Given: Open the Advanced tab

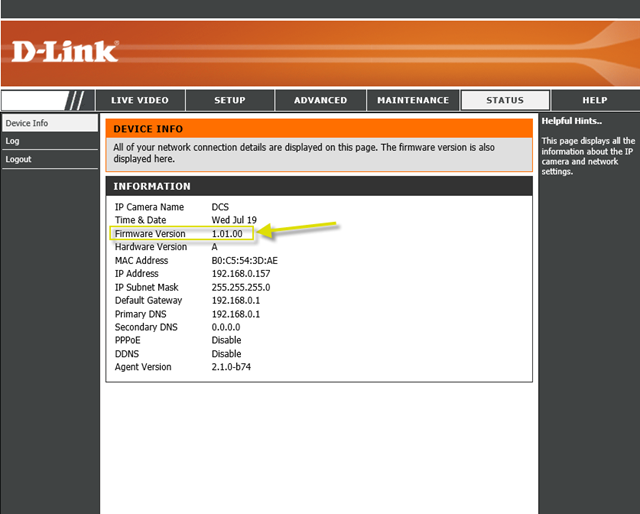Looking at the screenshot, I should pos(321,100).
